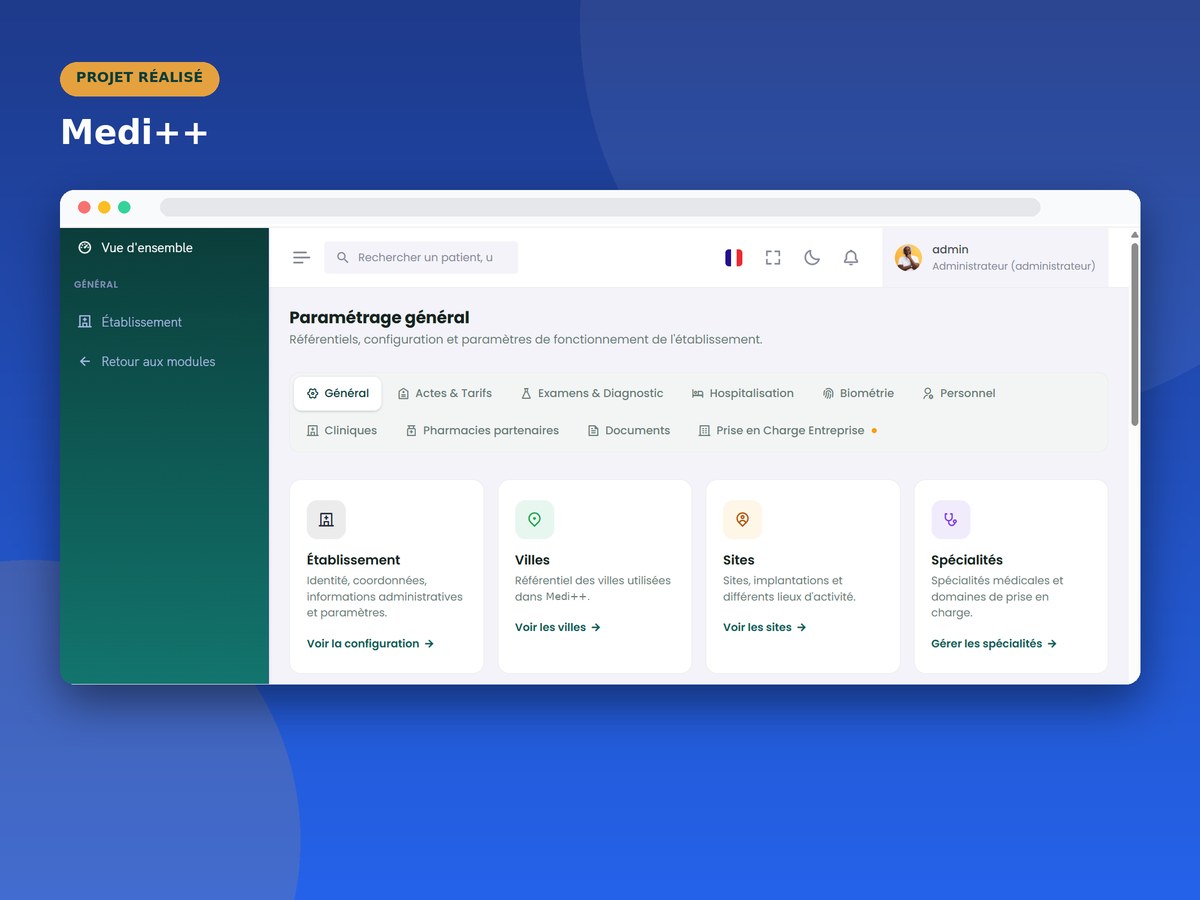
Task: Follow the "Voir les villes" link
Action: (558, 628)
